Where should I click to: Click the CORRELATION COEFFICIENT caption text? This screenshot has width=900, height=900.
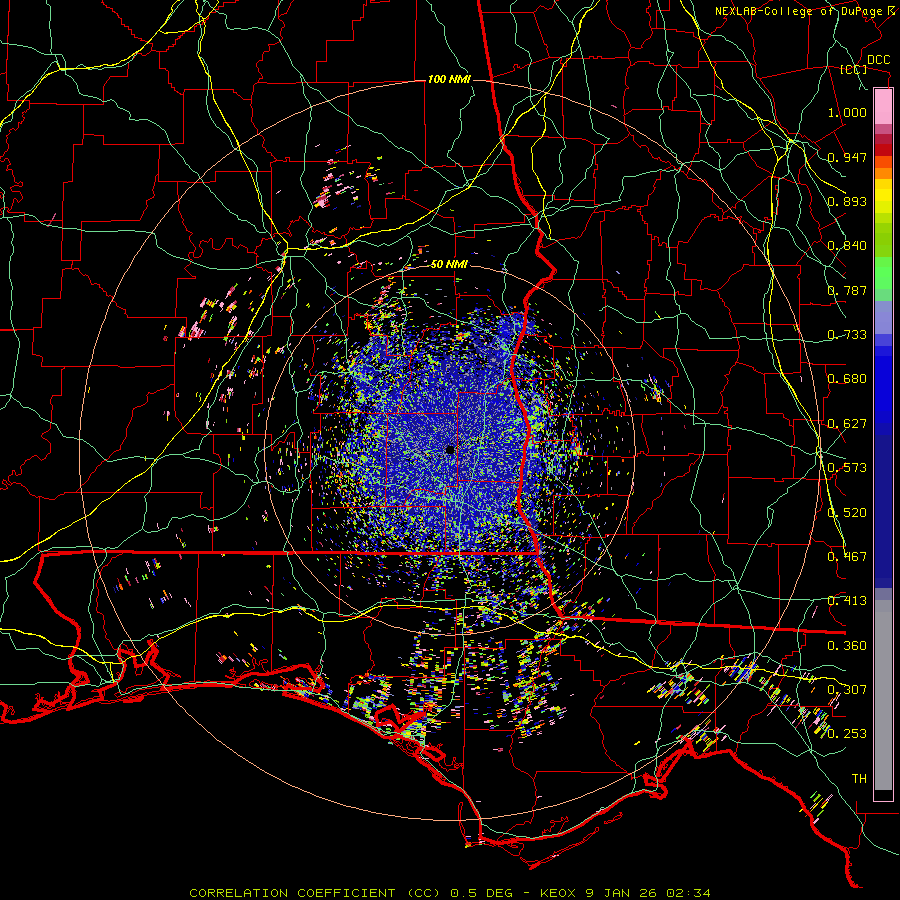[x=292, y=893]
